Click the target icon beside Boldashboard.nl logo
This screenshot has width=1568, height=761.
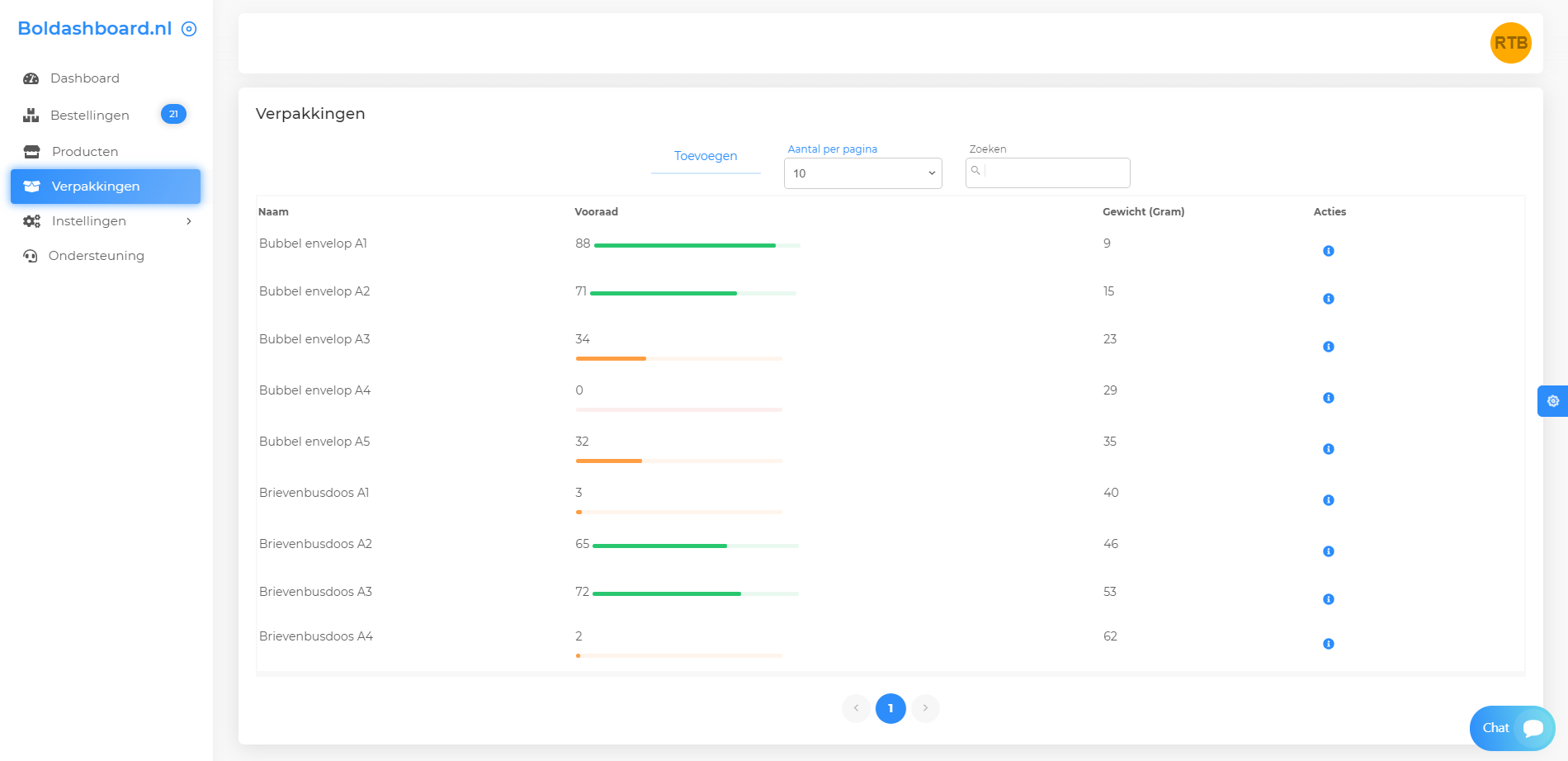pyautogui.click(x=189, y=29)
